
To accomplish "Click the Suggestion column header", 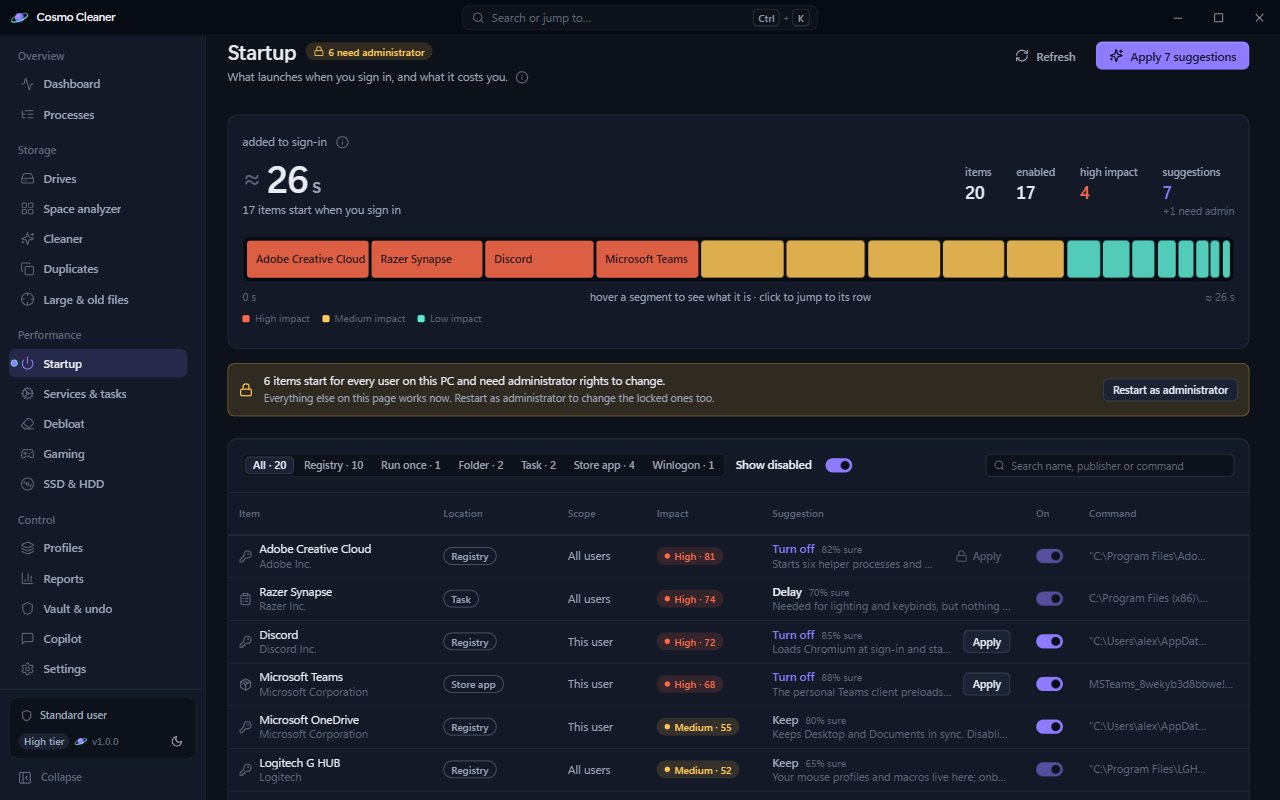I will click(798, 514).
